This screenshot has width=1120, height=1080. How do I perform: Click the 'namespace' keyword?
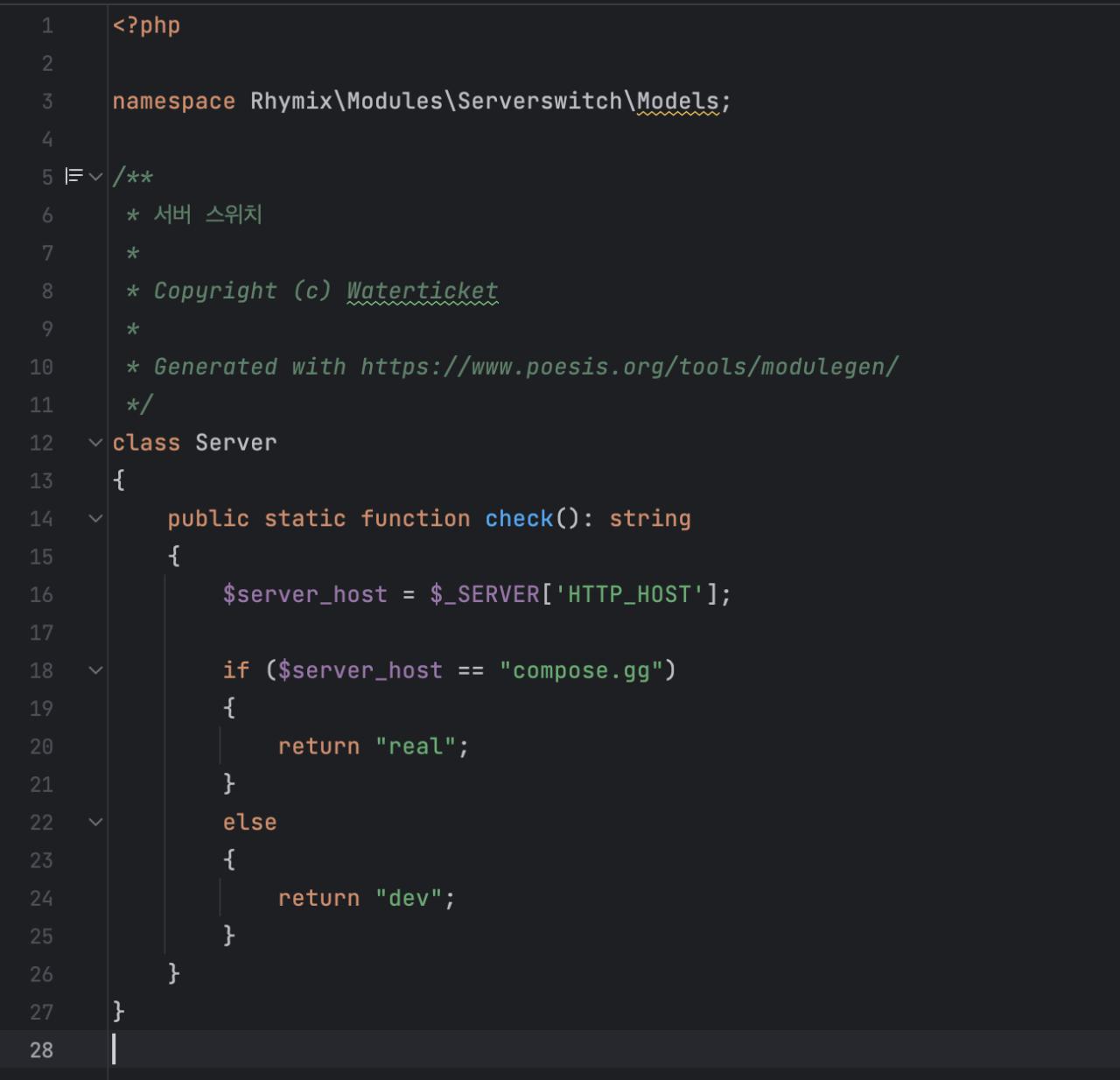[x=173, y=102]
